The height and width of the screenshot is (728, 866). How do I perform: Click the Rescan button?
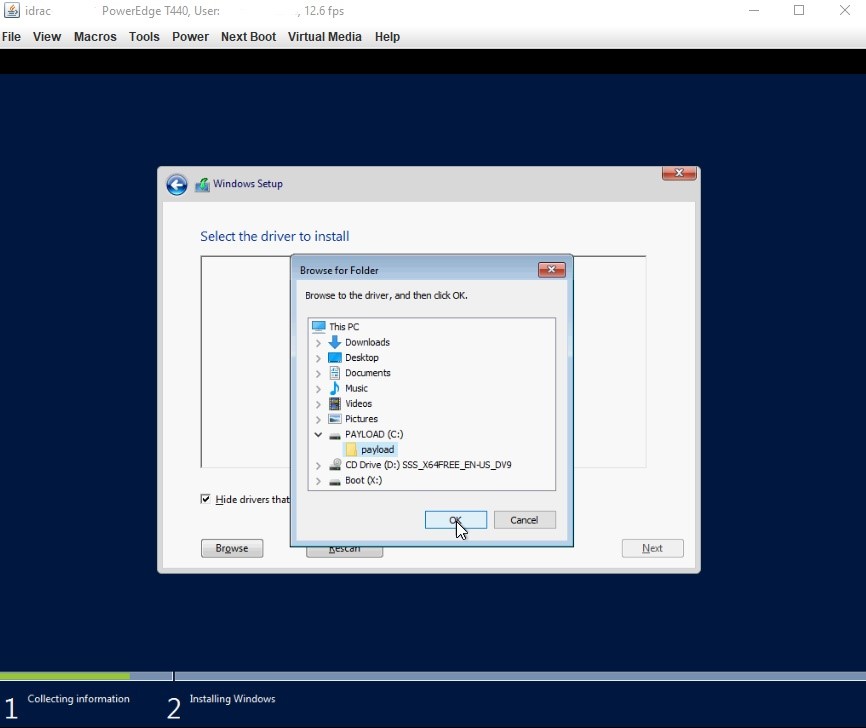tap(344, 548)
